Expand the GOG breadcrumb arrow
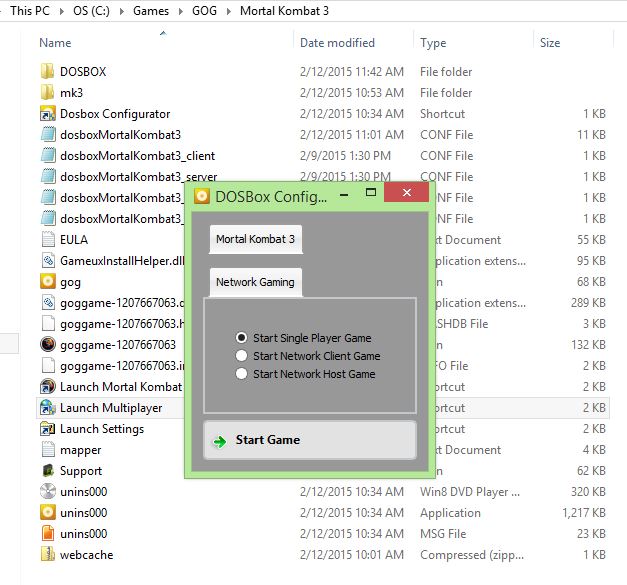Viewport: 627px width, 585px height. [228, 11]
